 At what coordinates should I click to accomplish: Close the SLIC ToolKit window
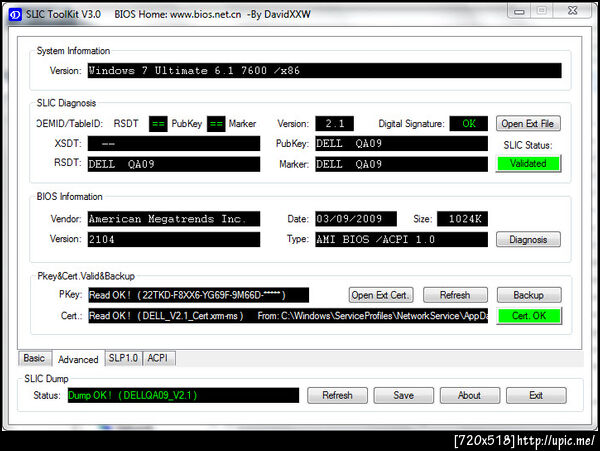573,10
